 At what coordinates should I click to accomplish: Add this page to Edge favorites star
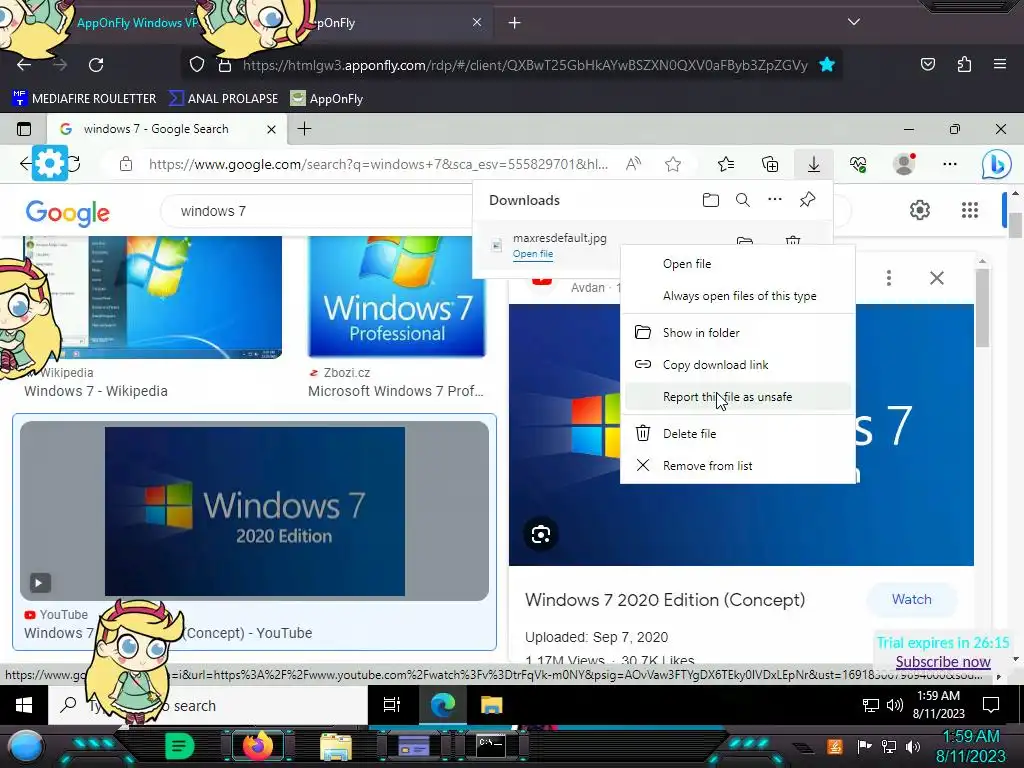point(673,164)
